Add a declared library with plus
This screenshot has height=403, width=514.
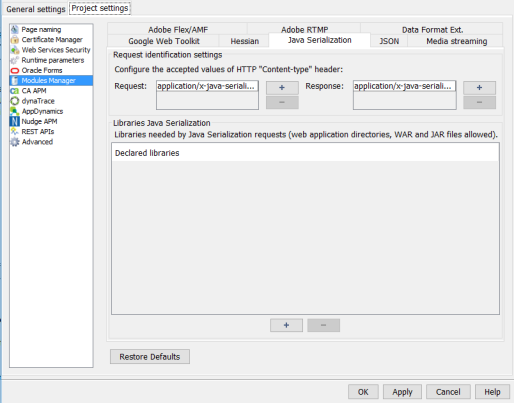[286, 325]
